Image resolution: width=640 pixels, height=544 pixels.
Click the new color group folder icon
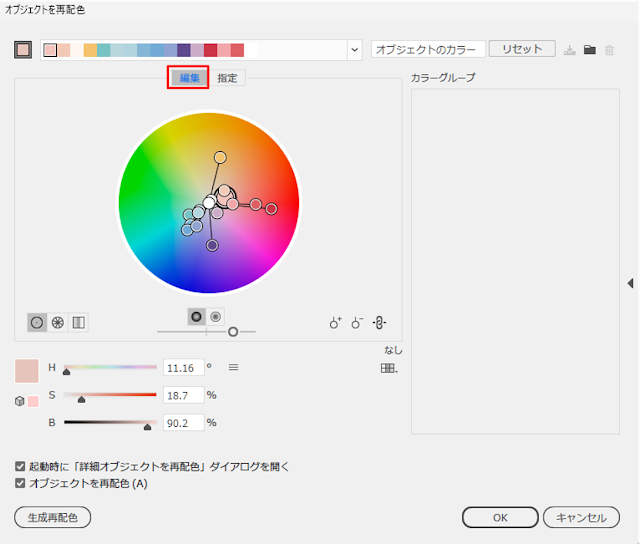(x=589, y=50)
